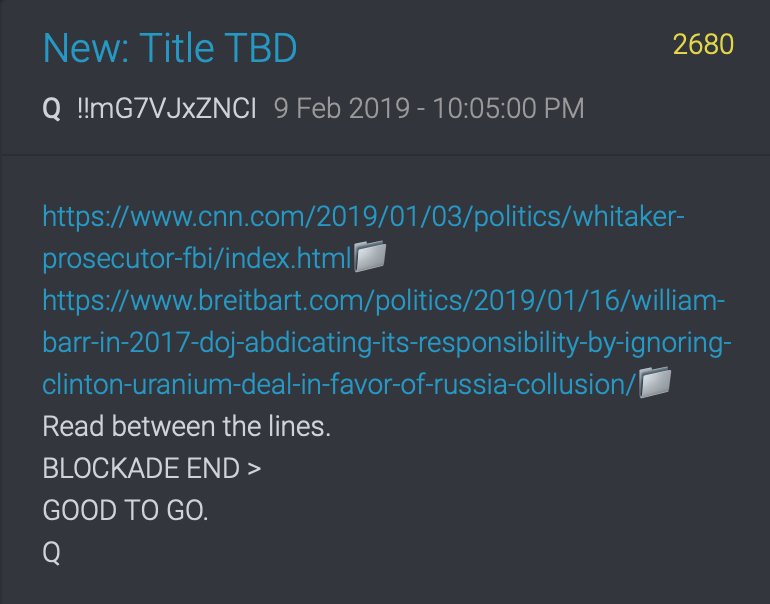
Task: Click the word 'New:' in the title
Action: (86, 48)
